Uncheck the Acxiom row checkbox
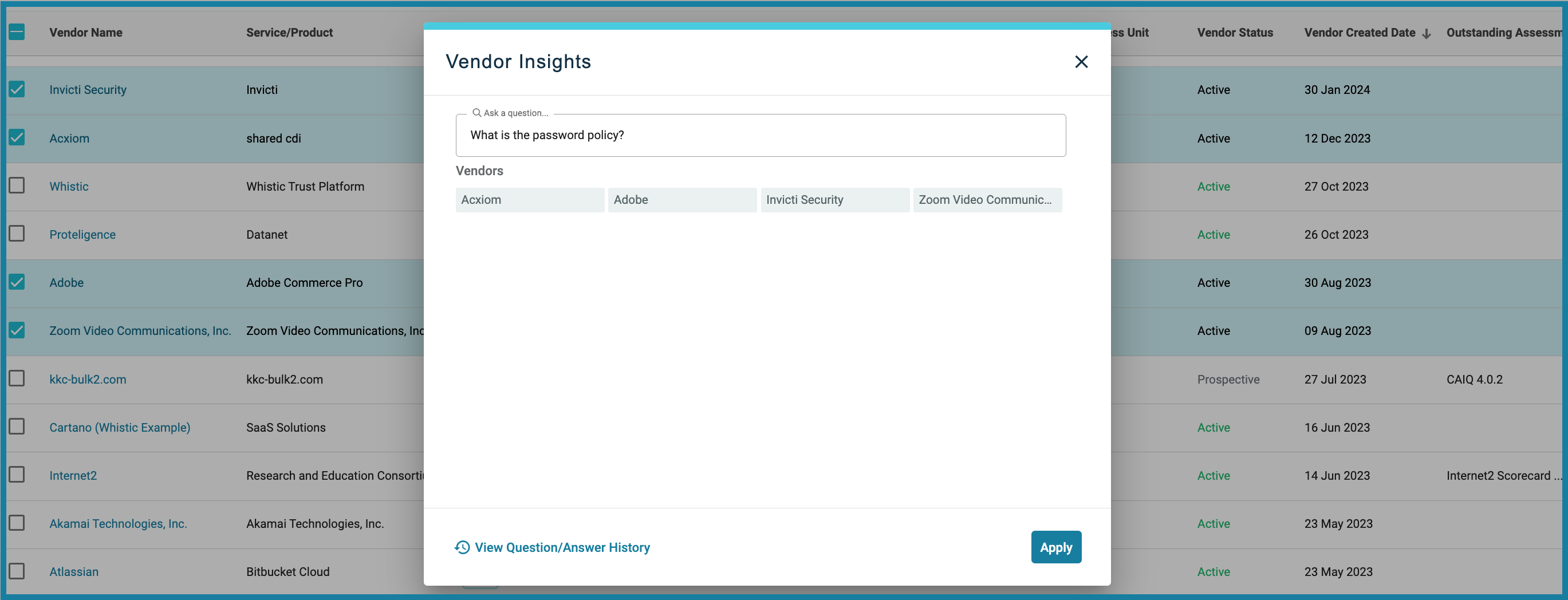This screenshot has width=1568, height=600. tap(17, 137)
